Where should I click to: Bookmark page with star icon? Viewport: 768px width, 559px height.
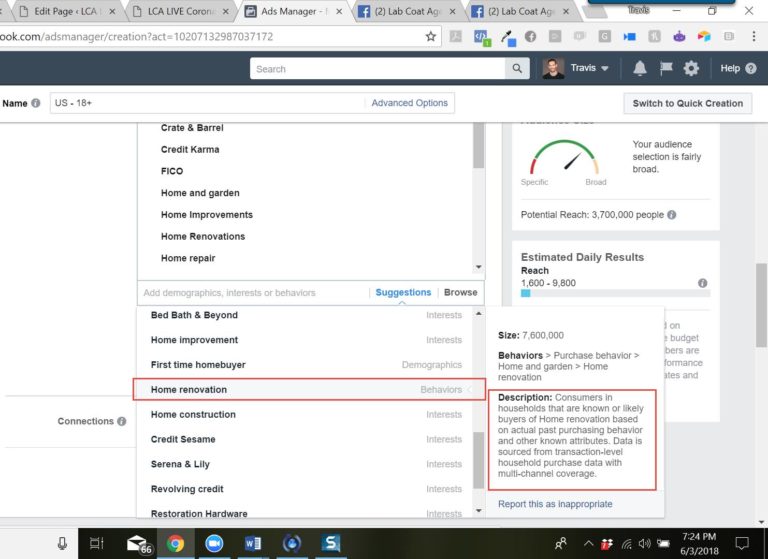(431, 36)
